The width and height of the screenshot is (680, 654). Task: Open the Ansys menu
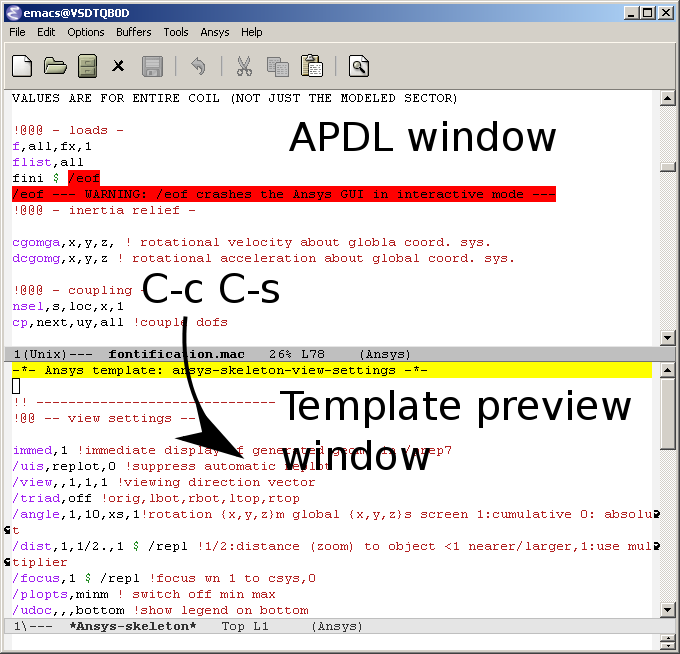tap(215, 32)
